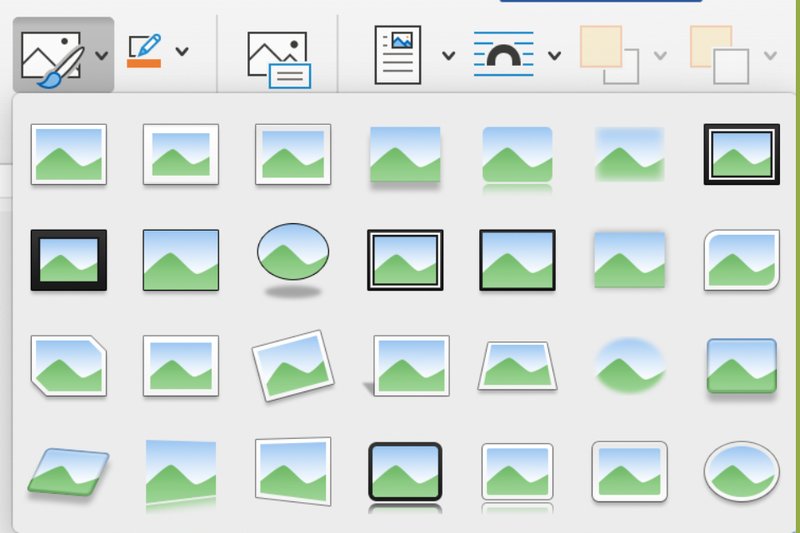
Task: Apply the Center Shadow Rectangle style
Action: (630, 260)
